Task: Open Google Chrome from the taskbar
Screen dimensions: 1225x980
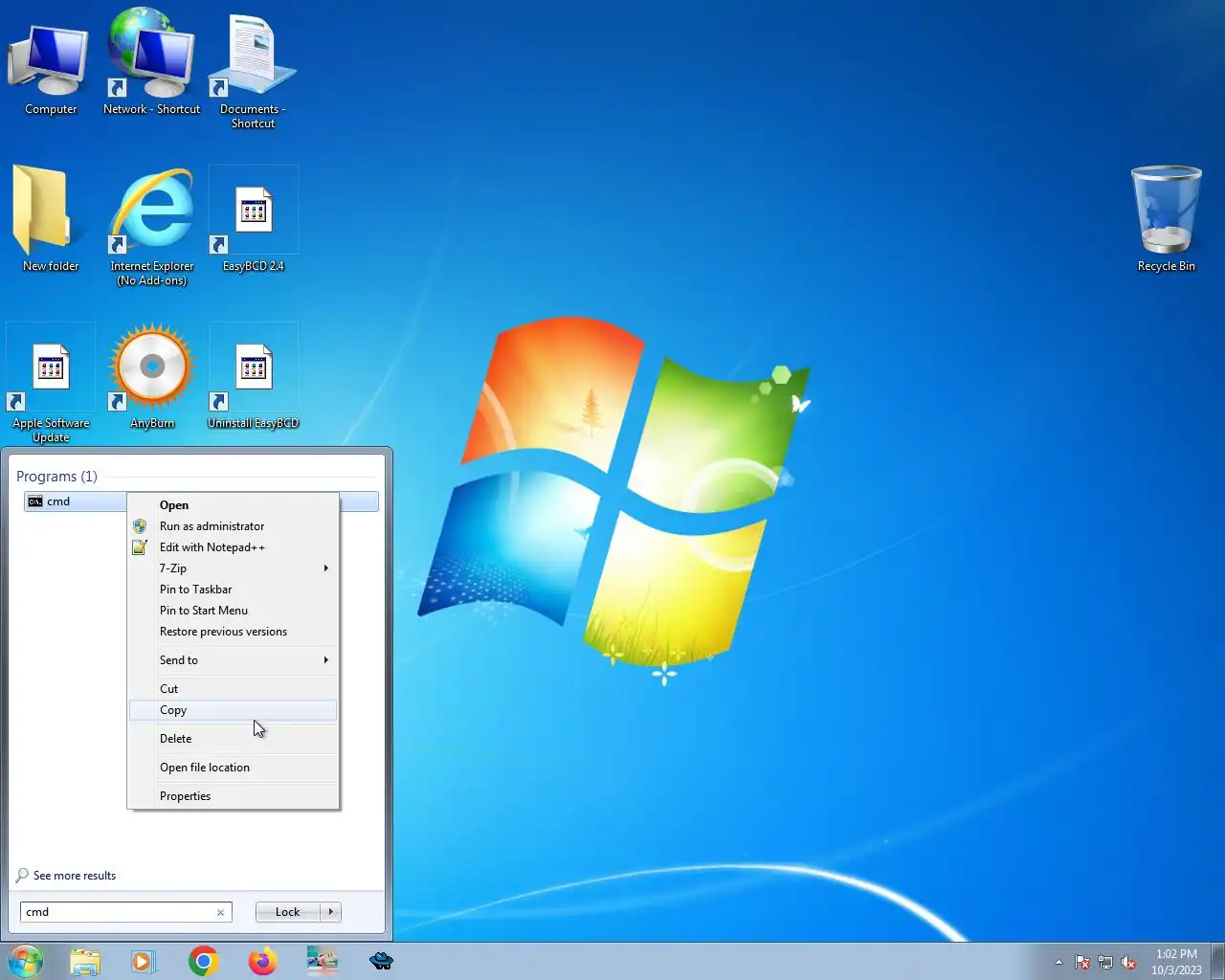Action: pyautogui.click(x=203, y=961)
